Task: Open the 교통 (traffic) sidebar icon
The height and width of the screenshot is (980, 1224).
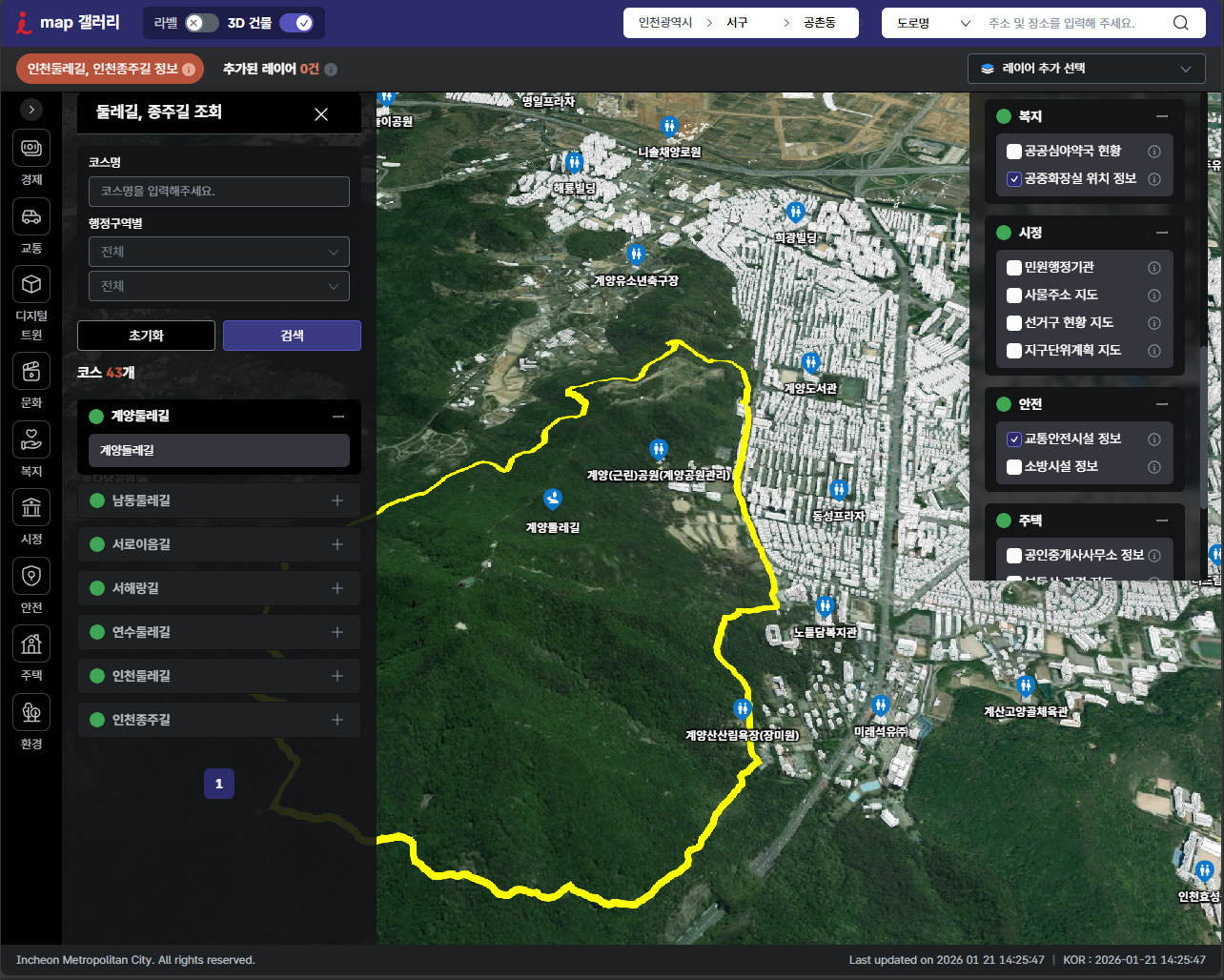Action: [31, 217]
